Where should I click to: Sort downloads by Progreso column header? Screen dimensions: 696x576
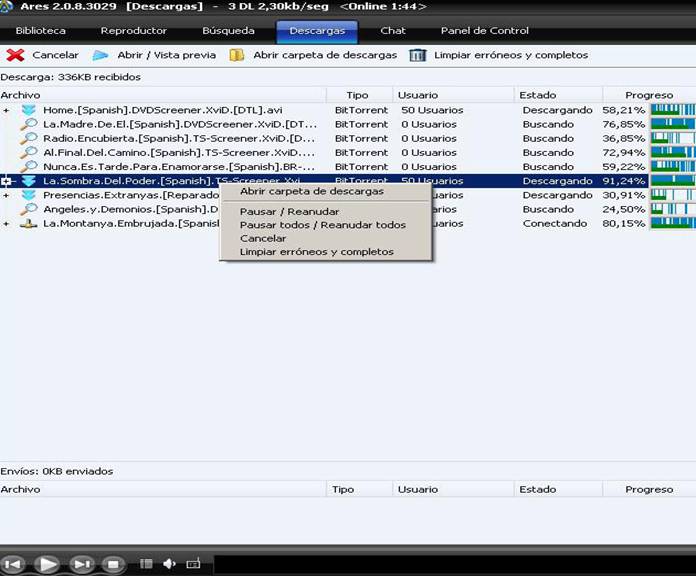tap(649, 95)
